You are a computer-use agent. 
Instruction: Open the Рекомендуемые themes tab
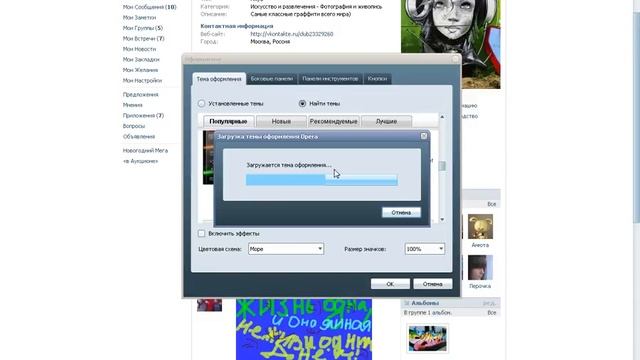tap(333, 121)
